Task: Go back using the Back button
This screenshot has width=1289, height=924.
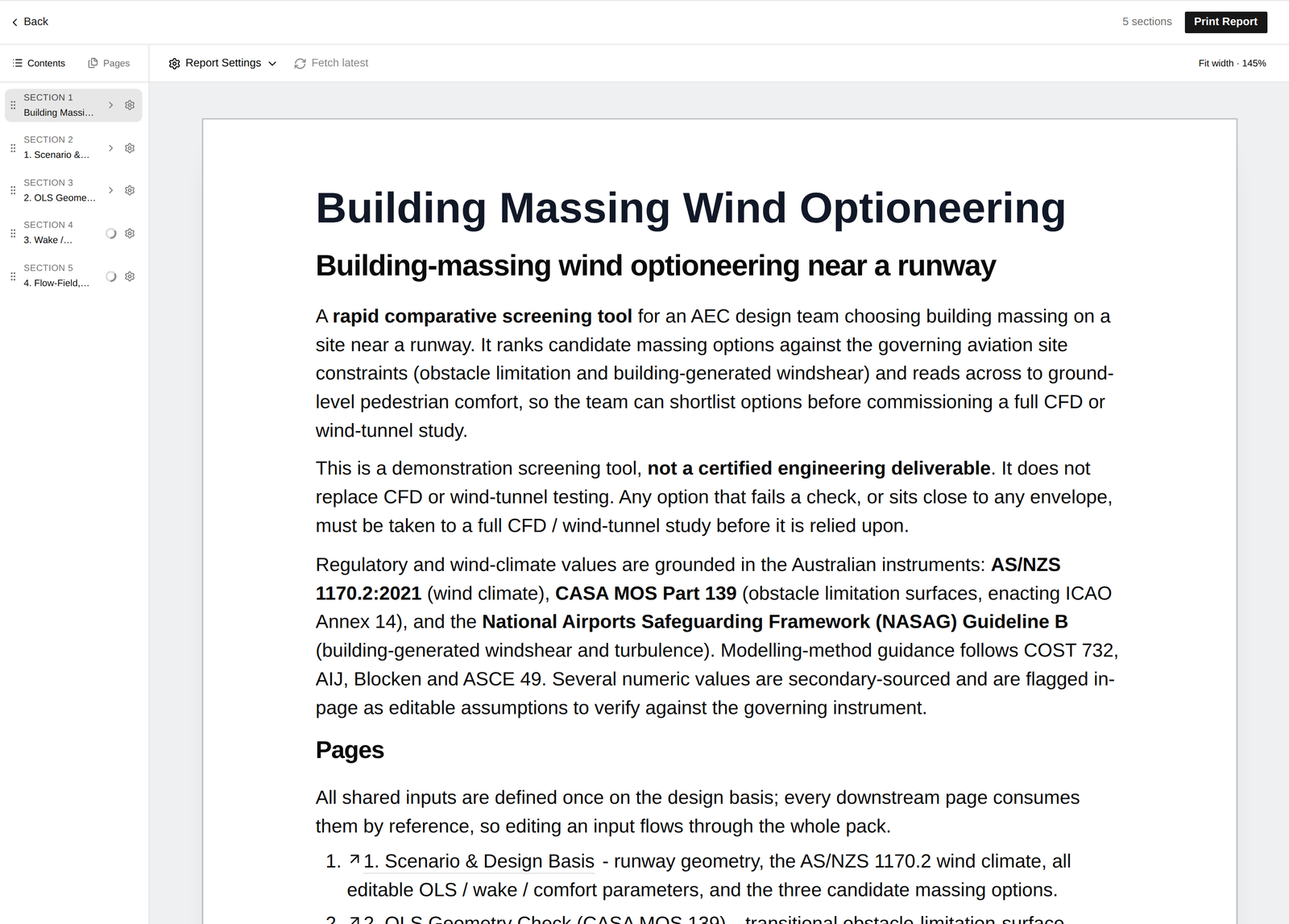Action: pos(30,22)
